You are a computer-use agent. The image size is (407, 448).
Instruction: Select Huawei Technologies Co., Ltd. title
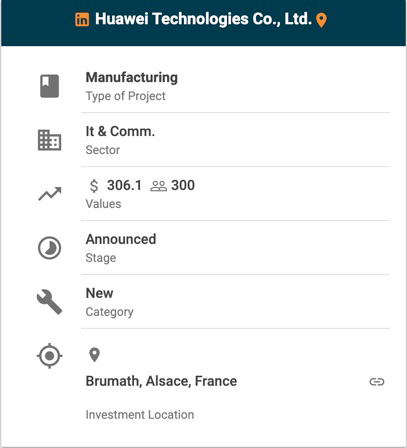(203, 19)
